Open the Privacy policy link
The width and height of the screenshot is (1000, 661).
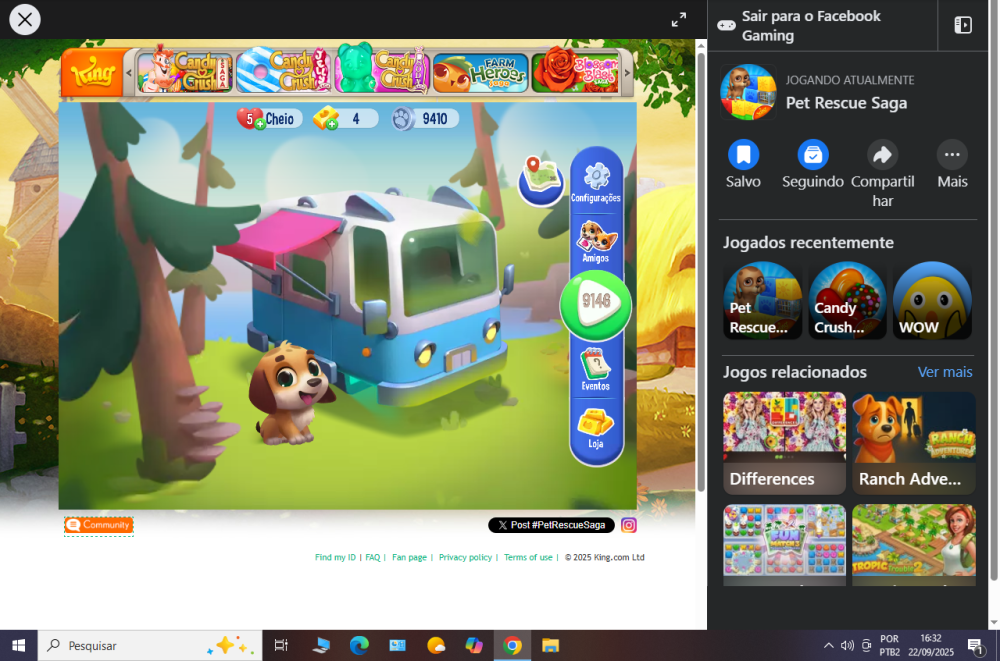click(x=465, y=557)
